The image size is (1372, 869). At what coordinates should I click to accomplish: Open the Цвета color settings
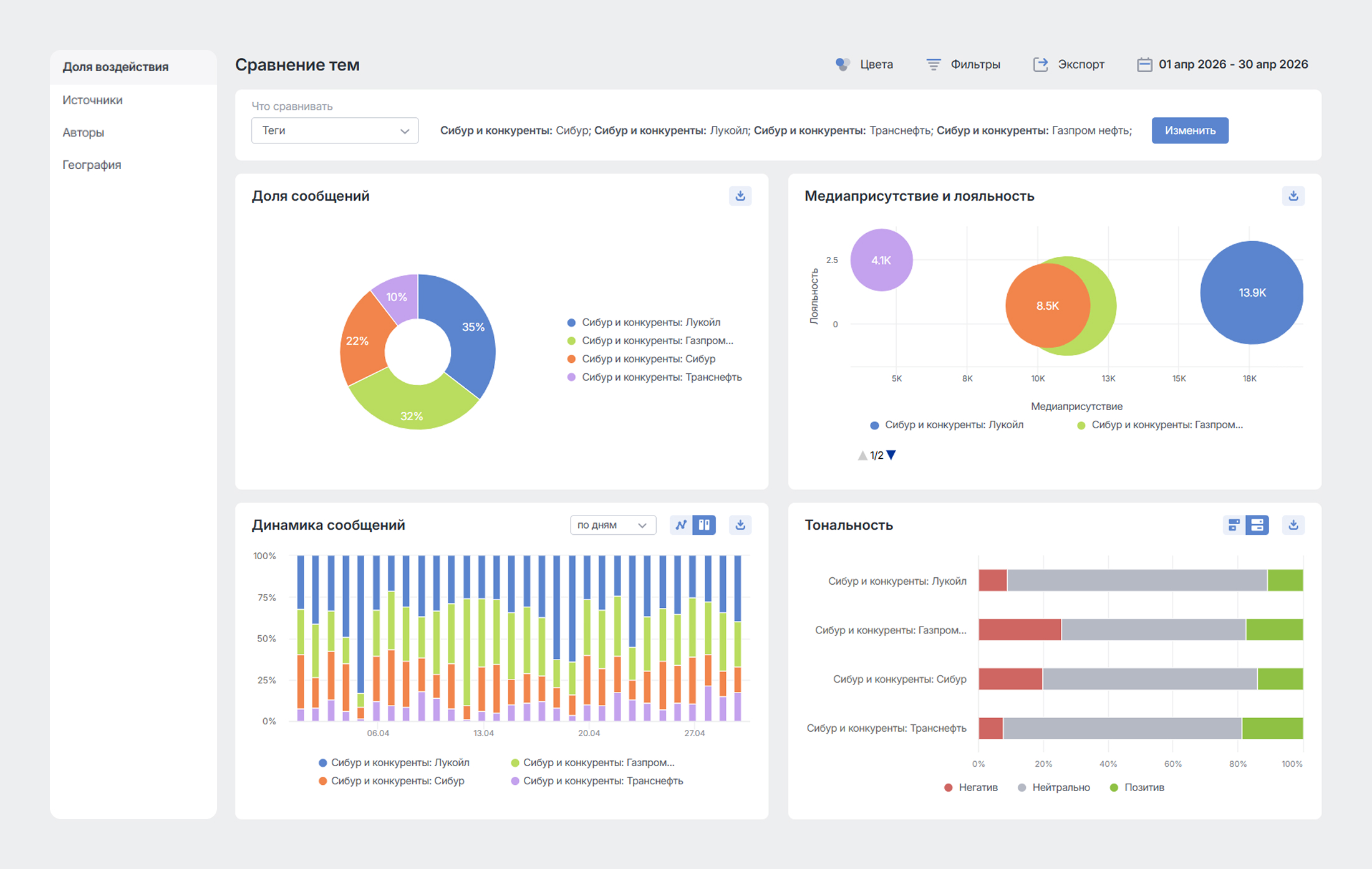click(864, 64)
